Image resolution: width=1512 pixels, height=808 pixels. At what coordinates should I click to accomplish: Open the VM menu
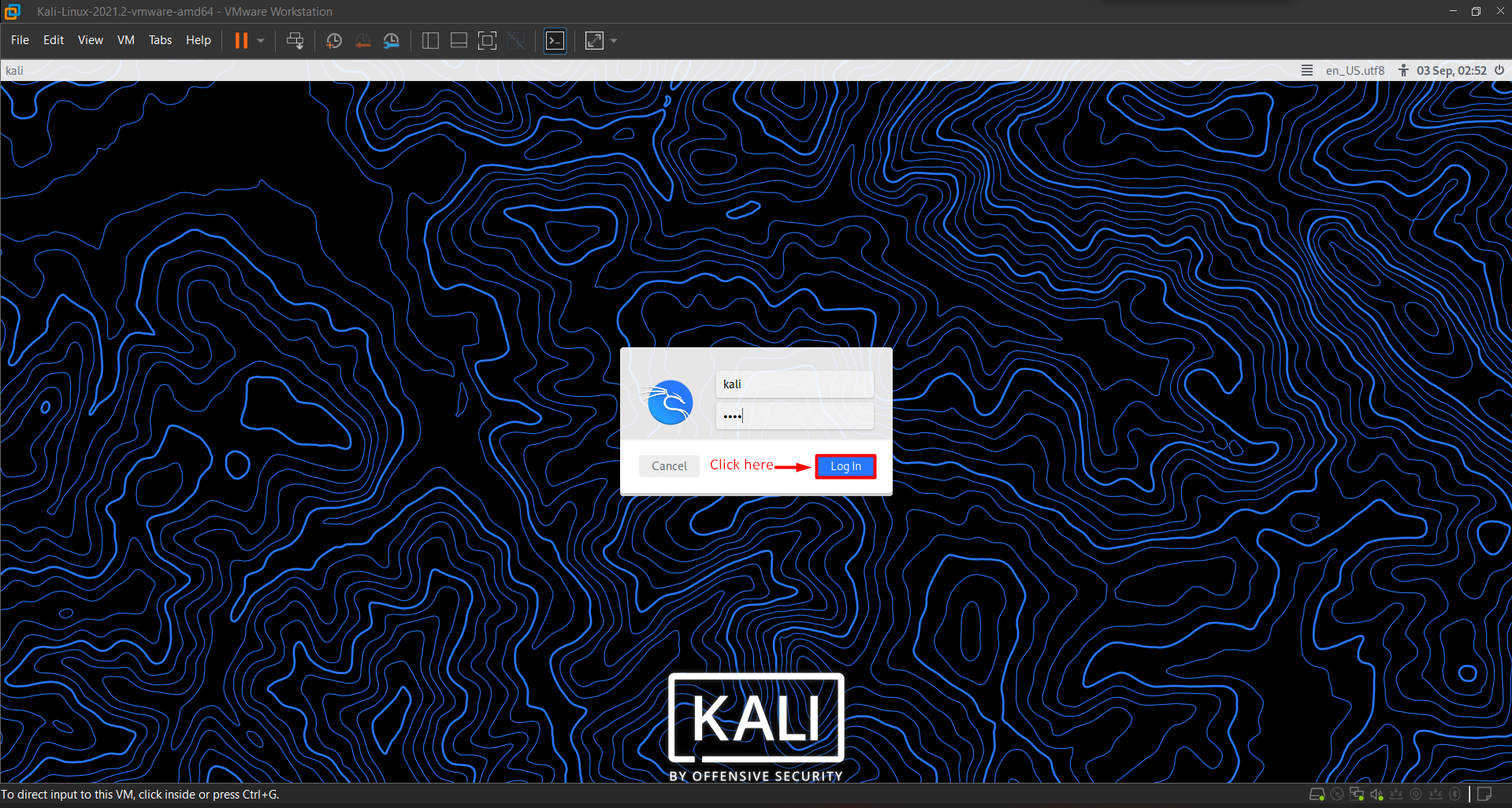[x=126, y=40]
